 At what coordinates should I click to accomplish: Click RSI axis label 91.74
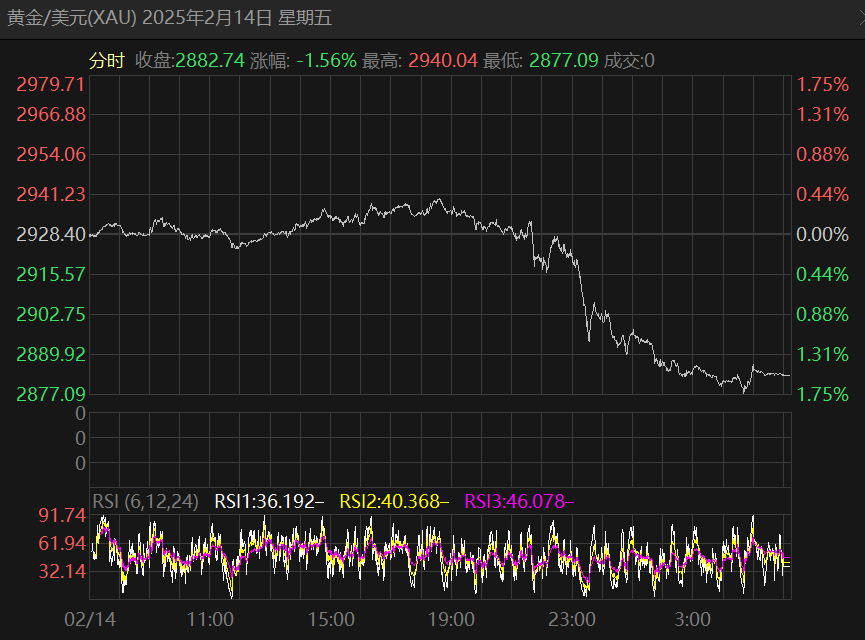[x=62, y=515]
